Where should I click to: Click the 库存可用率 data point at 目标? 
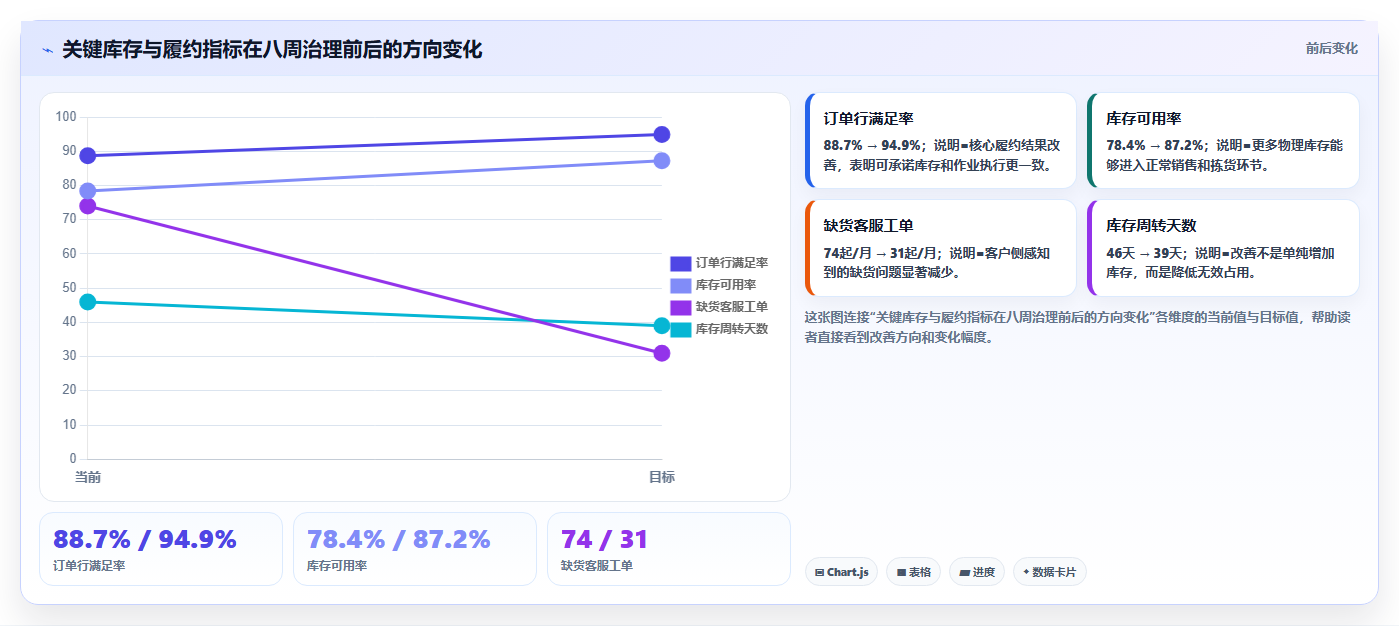[662, 161]
